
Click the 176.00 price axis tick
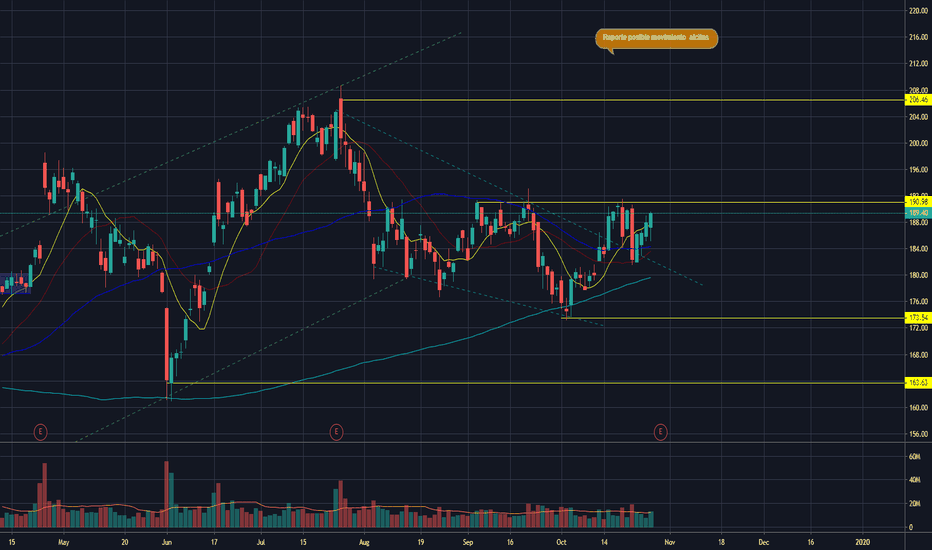918,301
